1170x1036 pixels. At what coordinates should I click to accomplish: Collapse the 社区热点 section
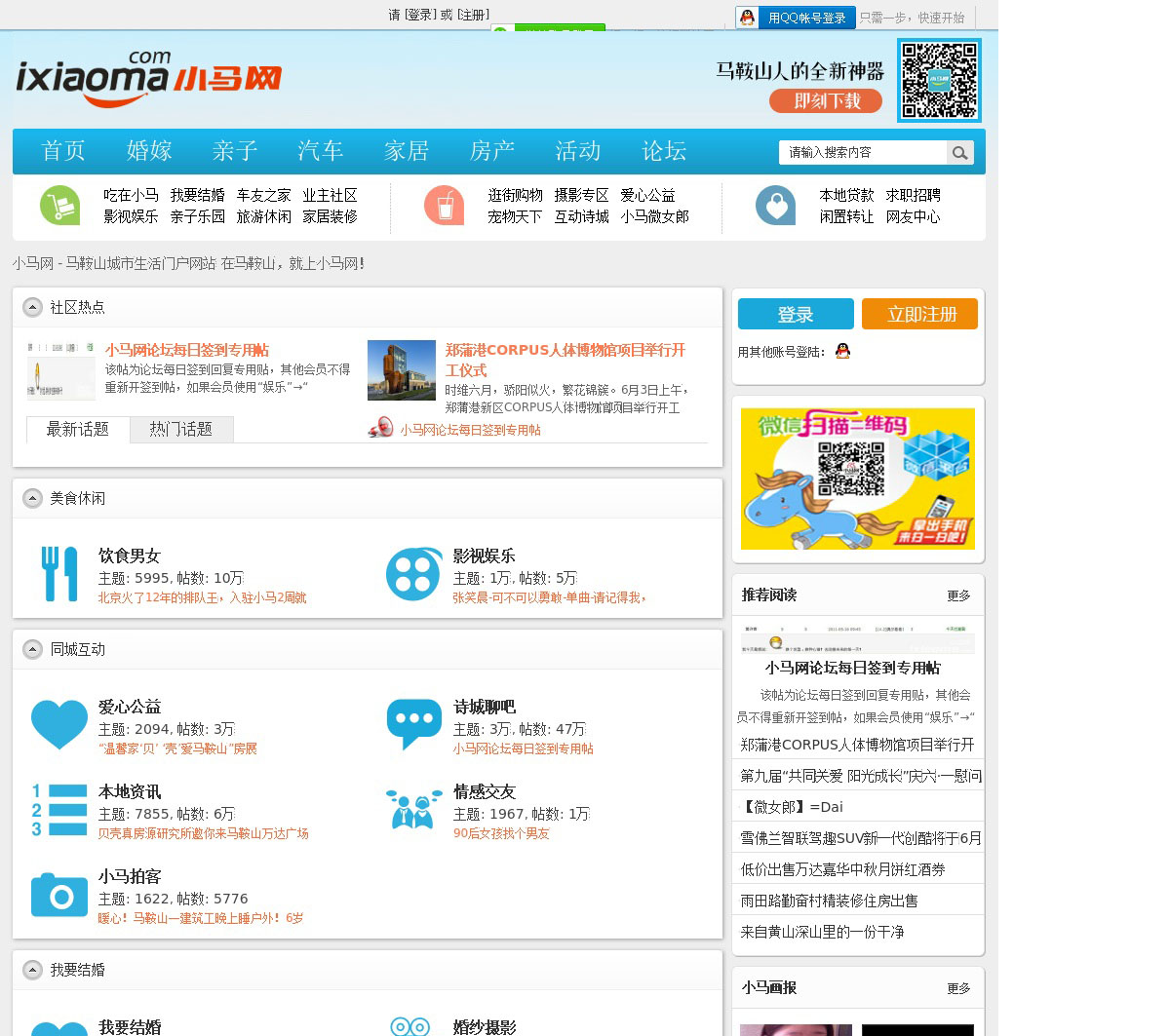click(x=33, y=307)
